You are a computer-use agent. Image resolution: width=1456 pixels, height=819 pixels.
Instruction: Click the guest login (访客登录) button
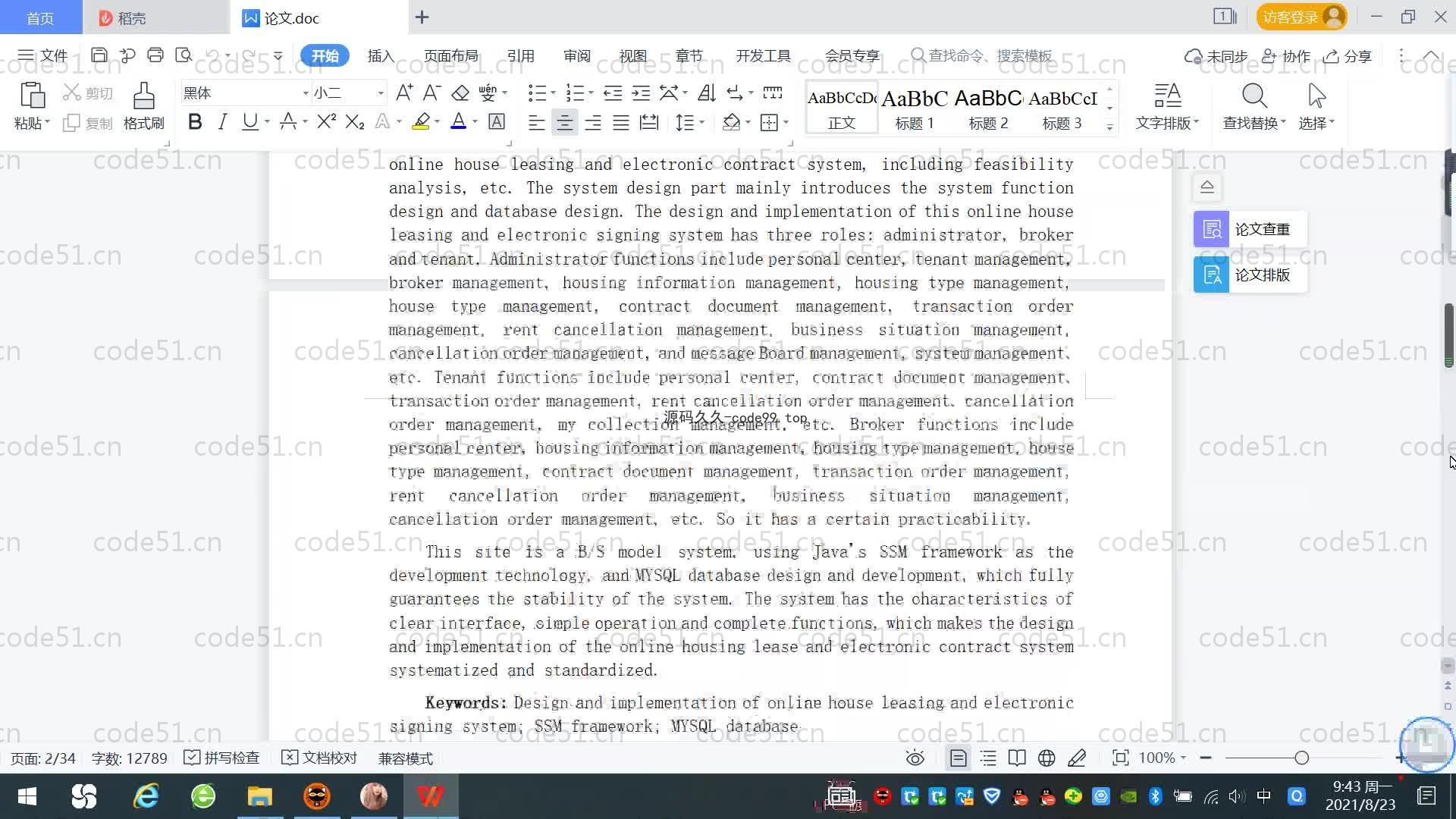(1301, 17)
